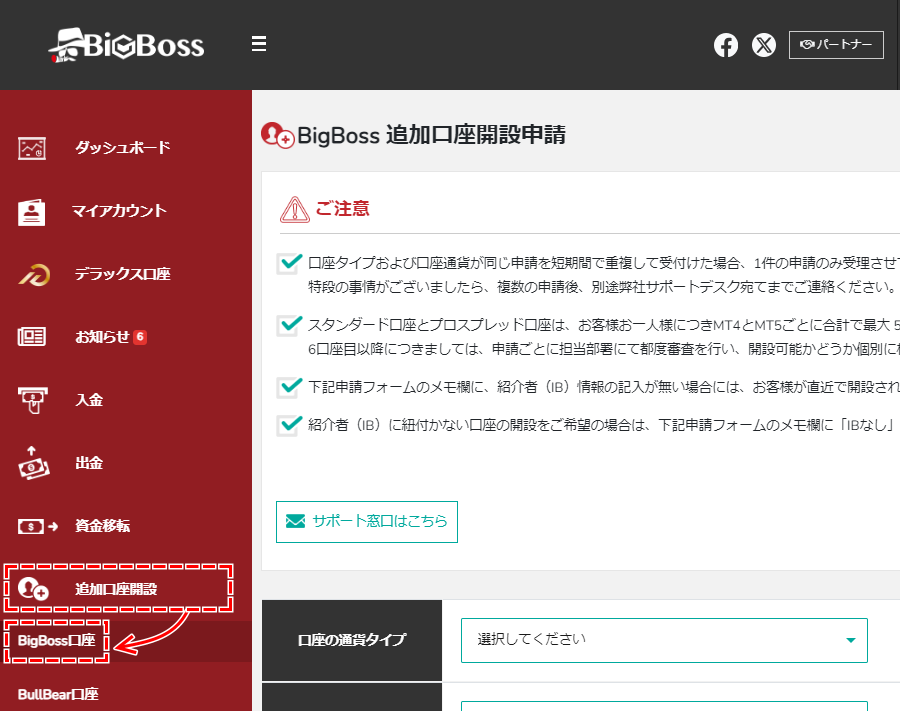Screen dimensions: 900x711
Task: Click the 口座の通貨タイプ dropdown arrow
Action: 851,640
